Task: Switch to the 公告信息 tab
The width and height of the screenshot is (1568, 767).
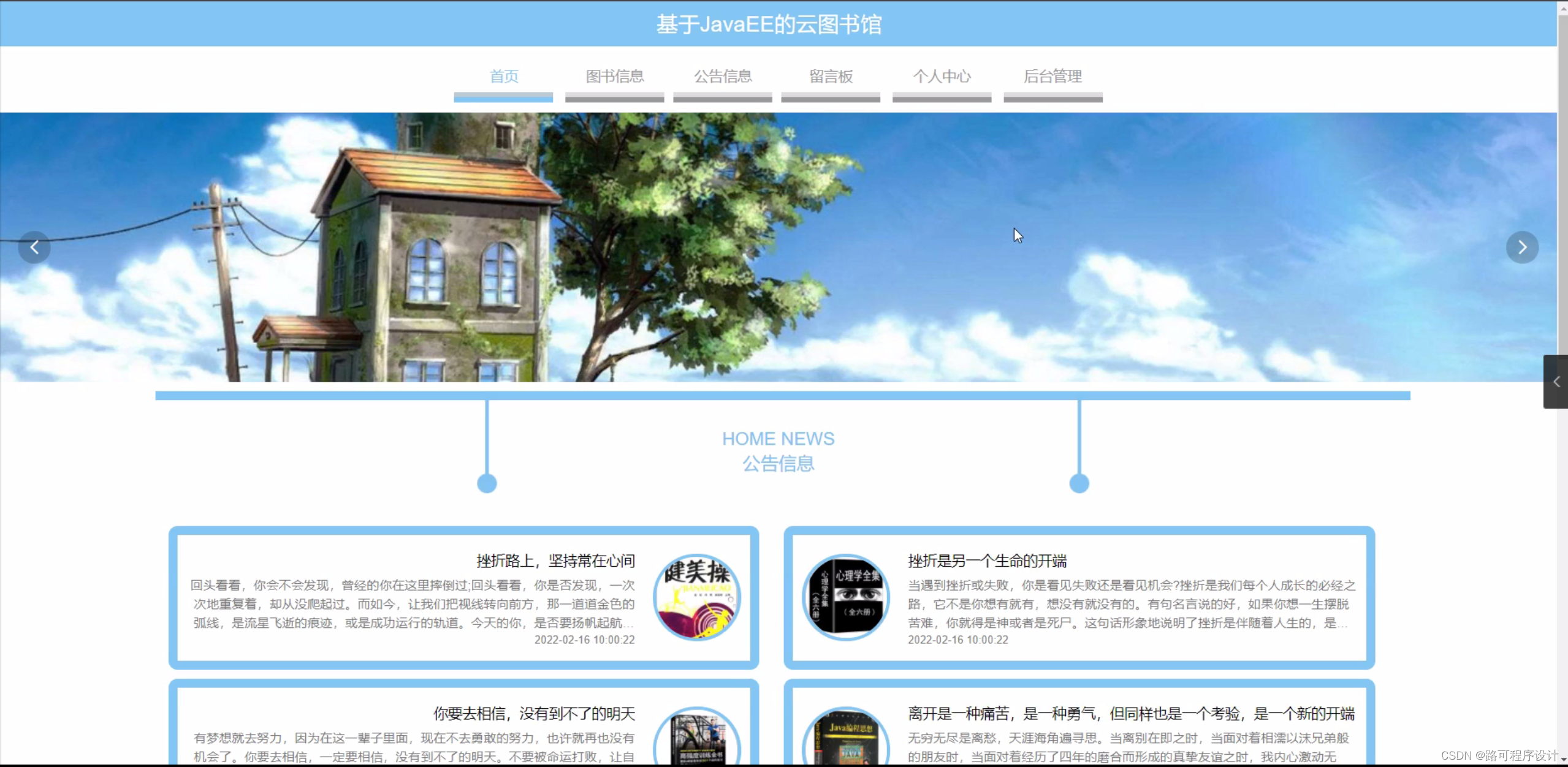Action: tap(723, 76)
